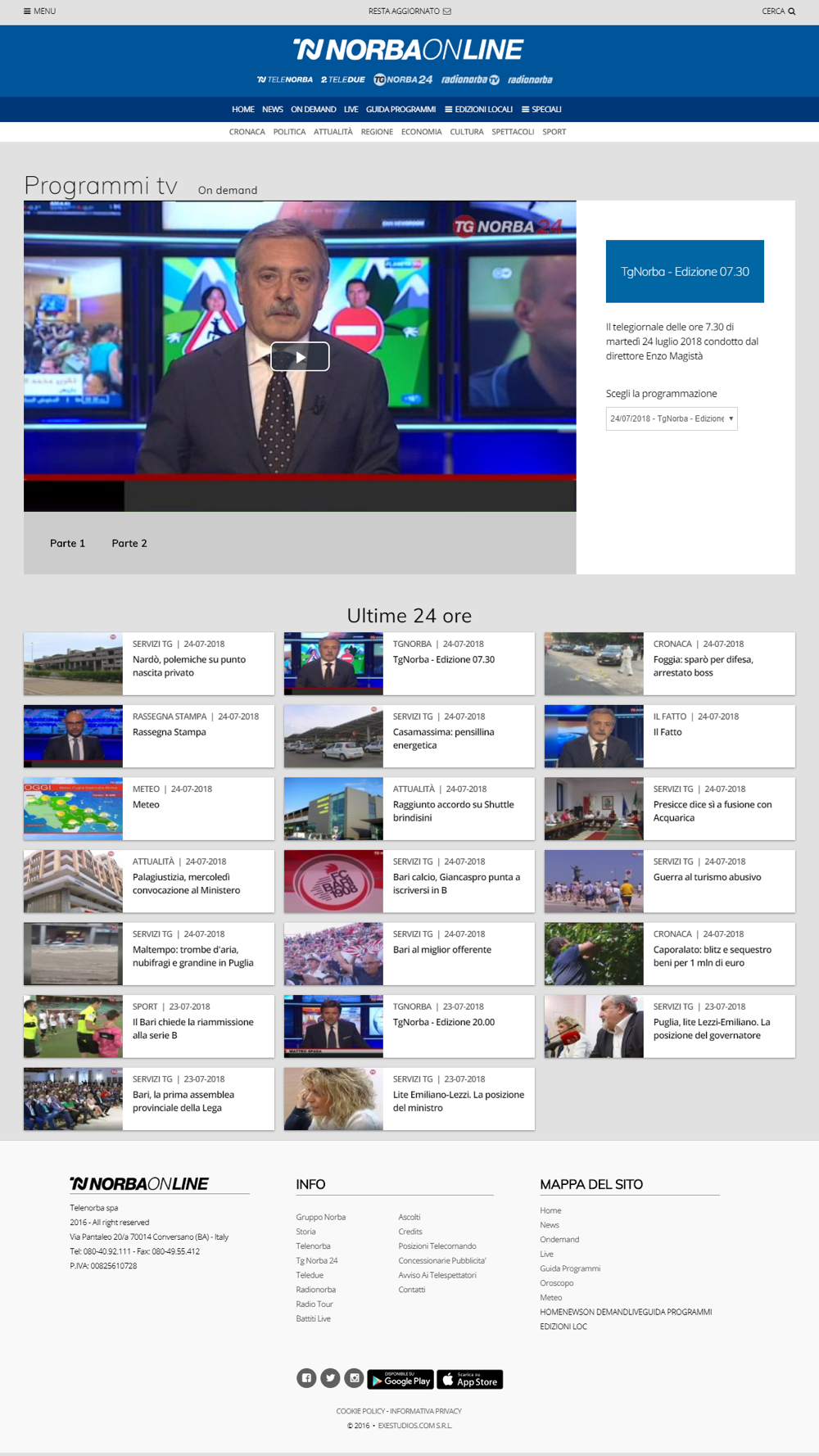819x1456 pixels.
Task: Open Maltempo: trombe d'aria article
Action: (x=192, y=956)
